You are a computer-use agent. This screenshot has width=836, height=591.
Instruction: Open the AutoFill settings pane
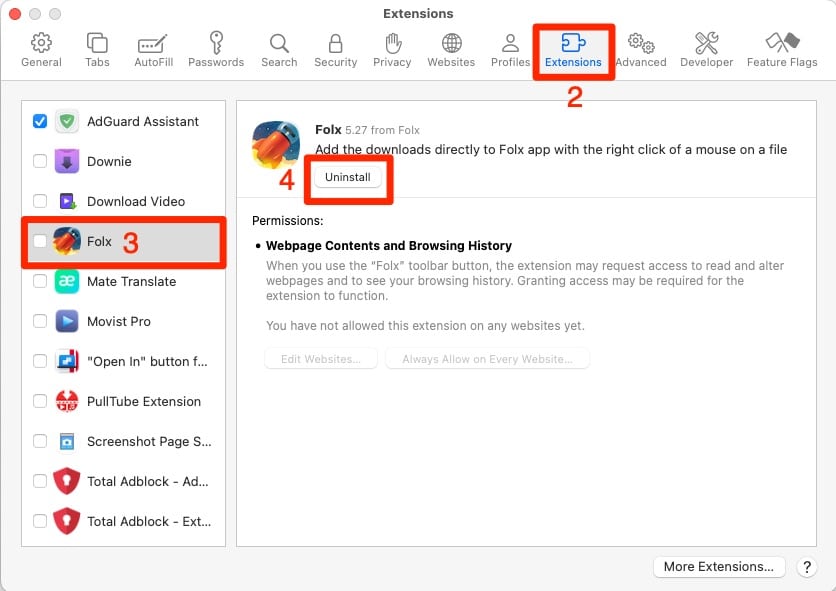pyautogui.click(x=154, y=50)
